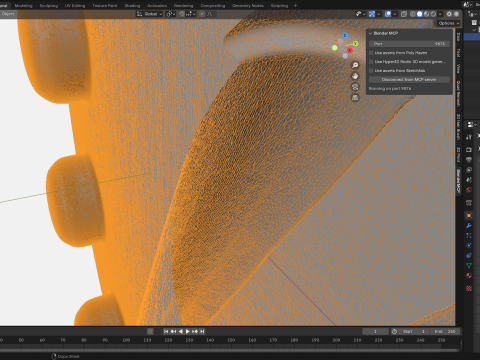Open the World properties tab icon
The width and height of the screenshot is (480, 360).
point(469,190)
